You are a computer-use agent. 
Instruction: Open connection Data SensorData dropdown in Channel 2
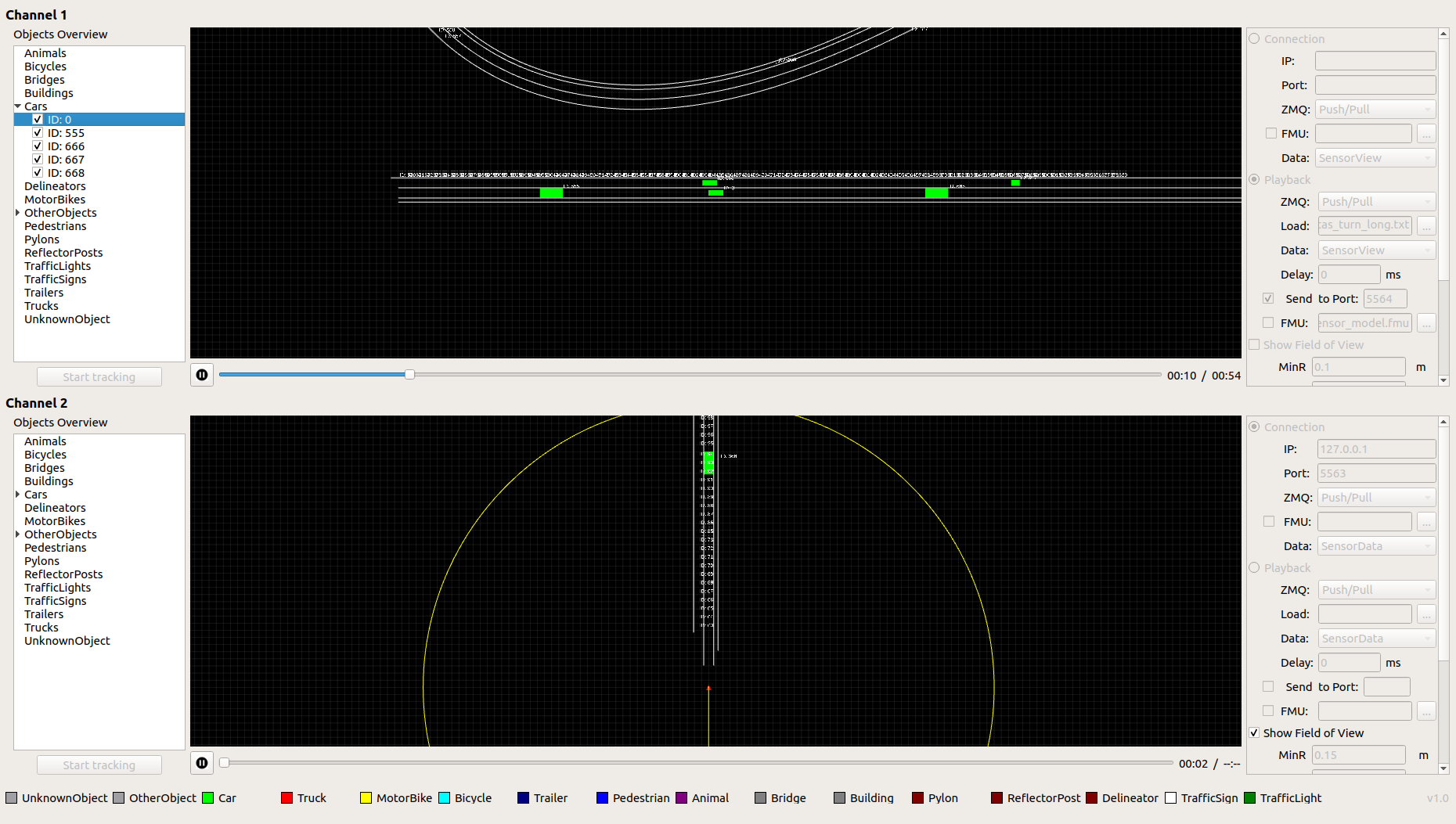point(1377,546)
